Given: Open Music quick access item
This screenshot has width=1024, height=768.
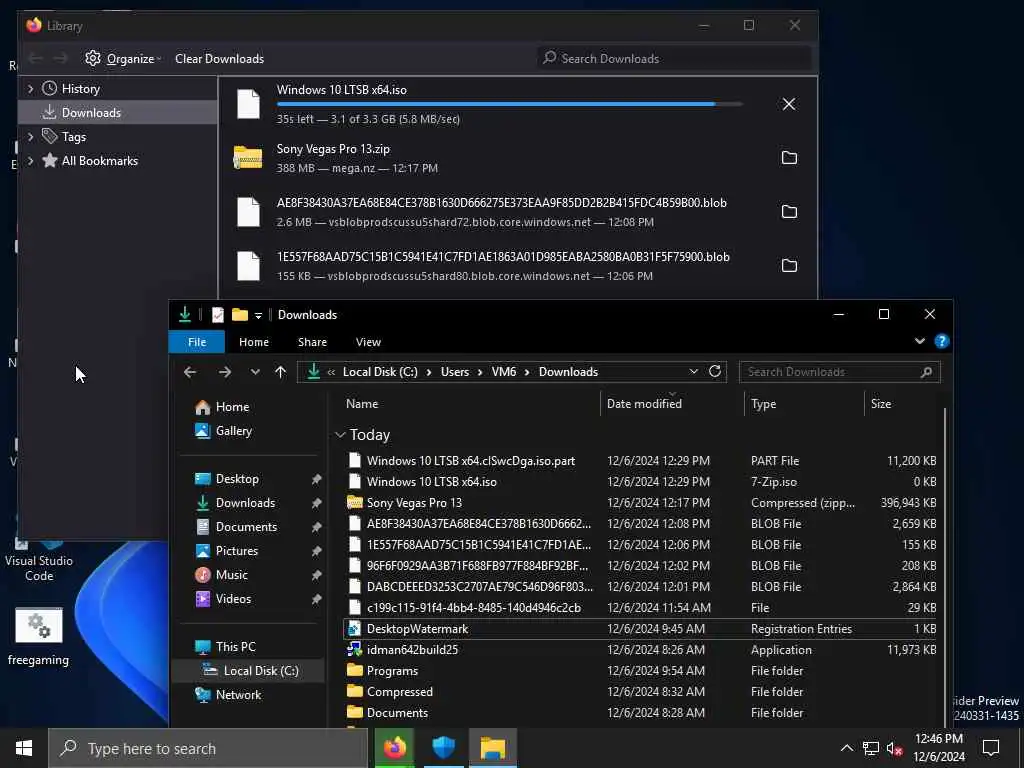Looking at the screenshot, I should [x=221, y=575].
